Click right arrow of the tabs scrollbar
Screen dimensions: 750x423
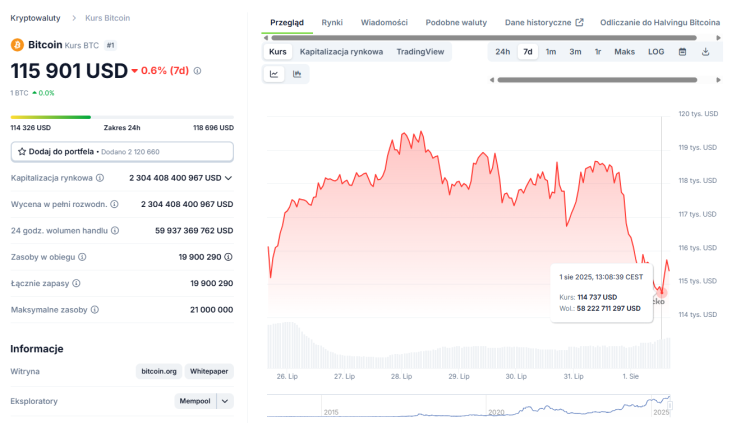pos(718,38)
